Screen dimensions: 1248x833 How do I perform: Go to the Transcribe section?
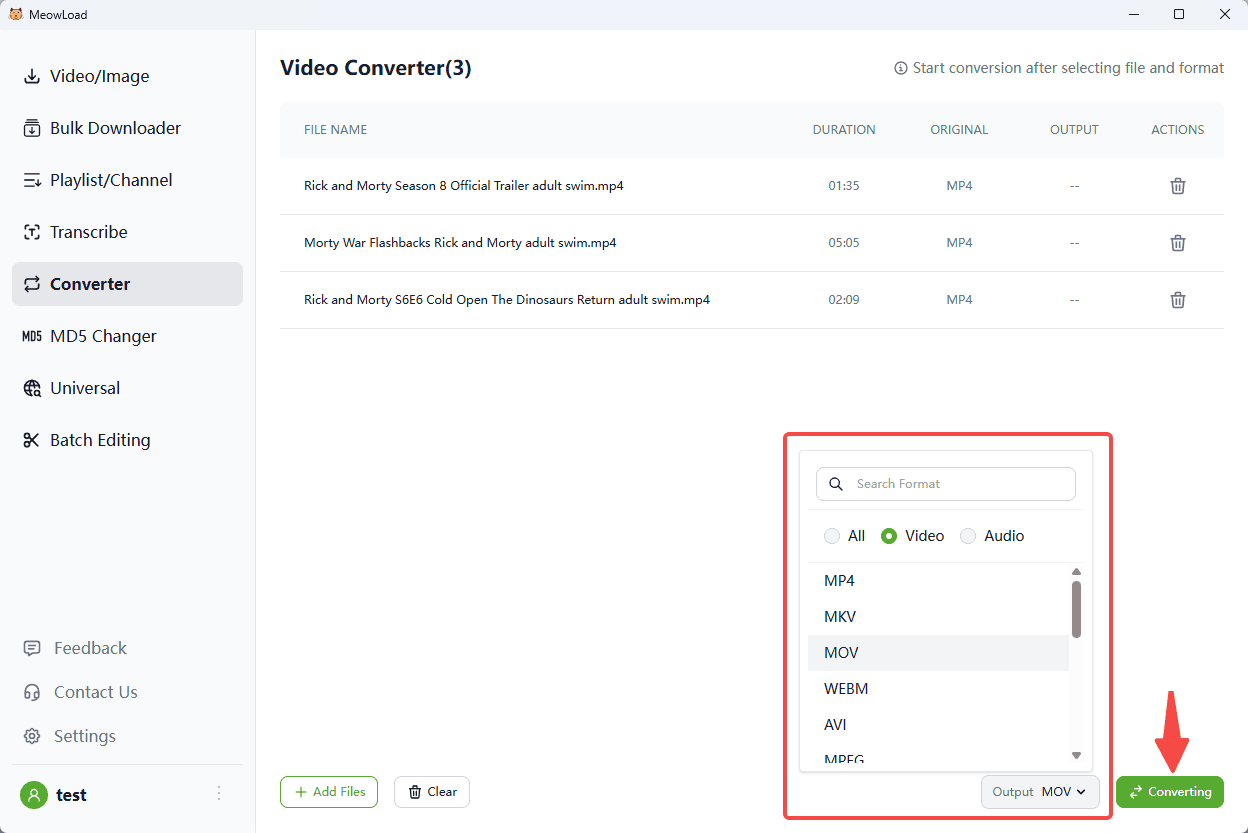(x=88, y=232)
